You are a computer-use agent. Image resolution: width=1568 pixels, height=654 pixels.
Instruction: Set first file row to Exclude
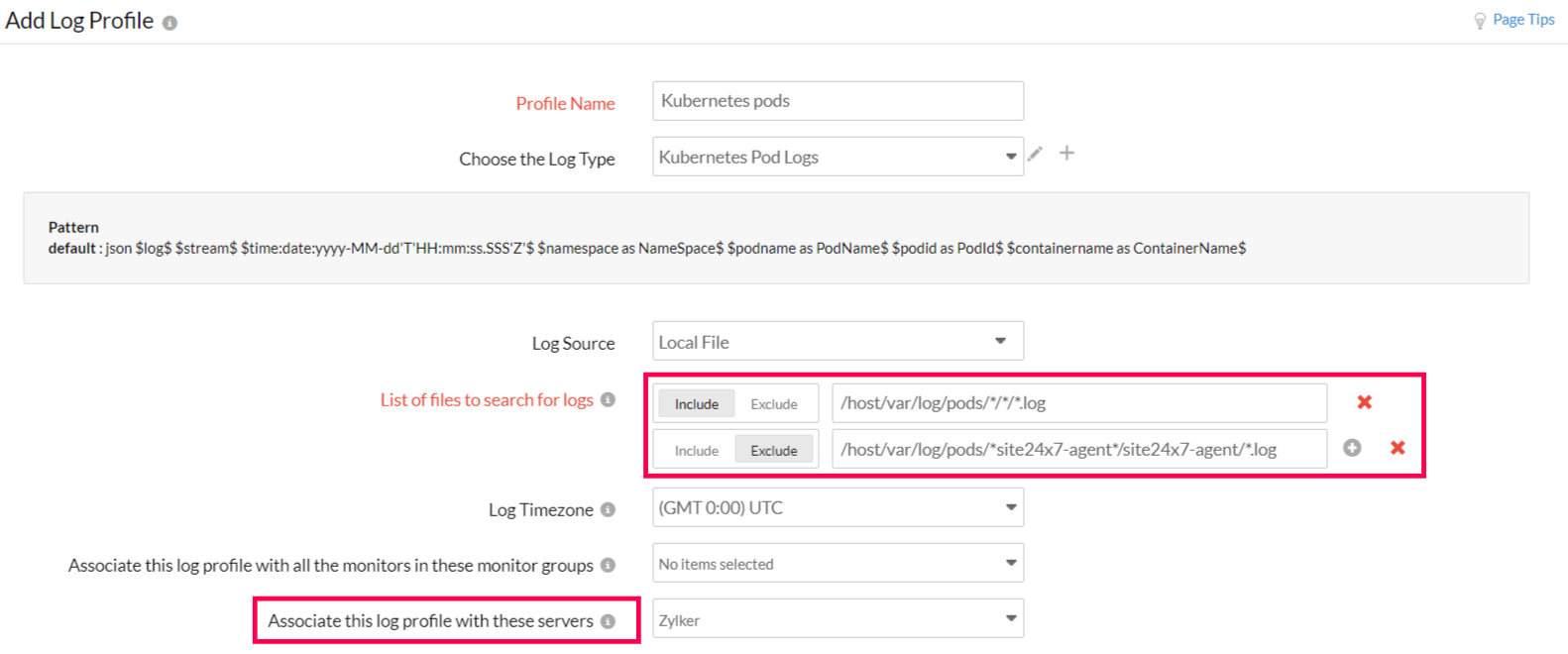tap(773, 404)
